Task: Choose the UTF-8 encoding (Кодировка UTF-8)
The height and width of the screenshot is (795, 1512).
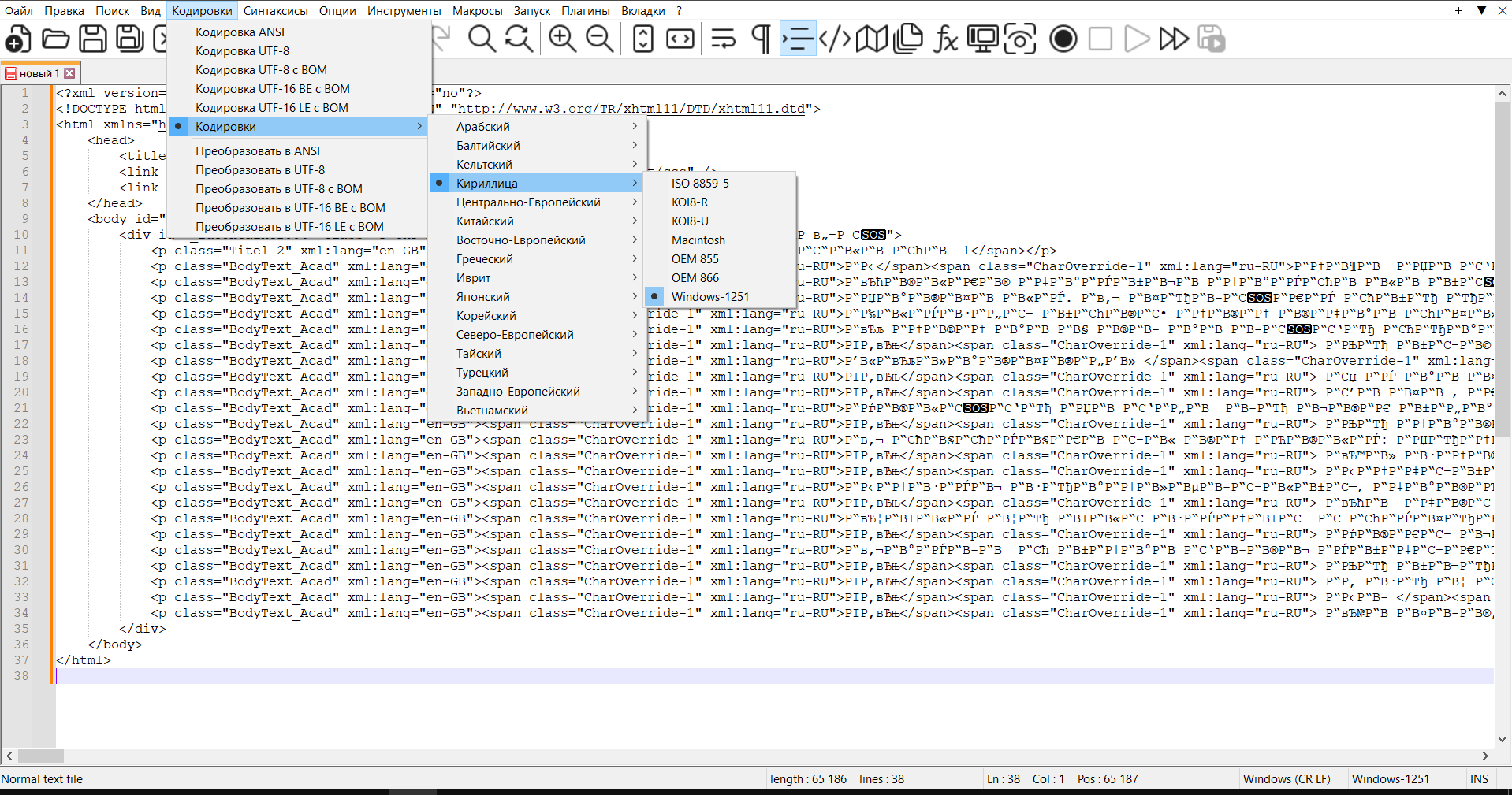Action: (x=242, y=51)
